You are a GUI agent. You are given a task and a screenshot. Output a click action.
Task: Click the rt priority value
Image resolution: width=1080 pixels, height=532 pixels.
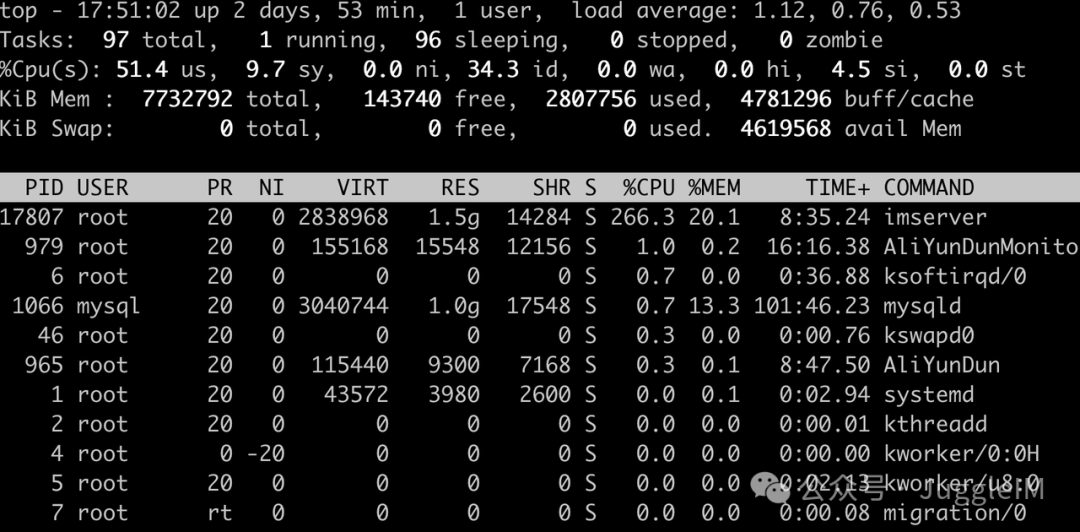tap(219, 513)
